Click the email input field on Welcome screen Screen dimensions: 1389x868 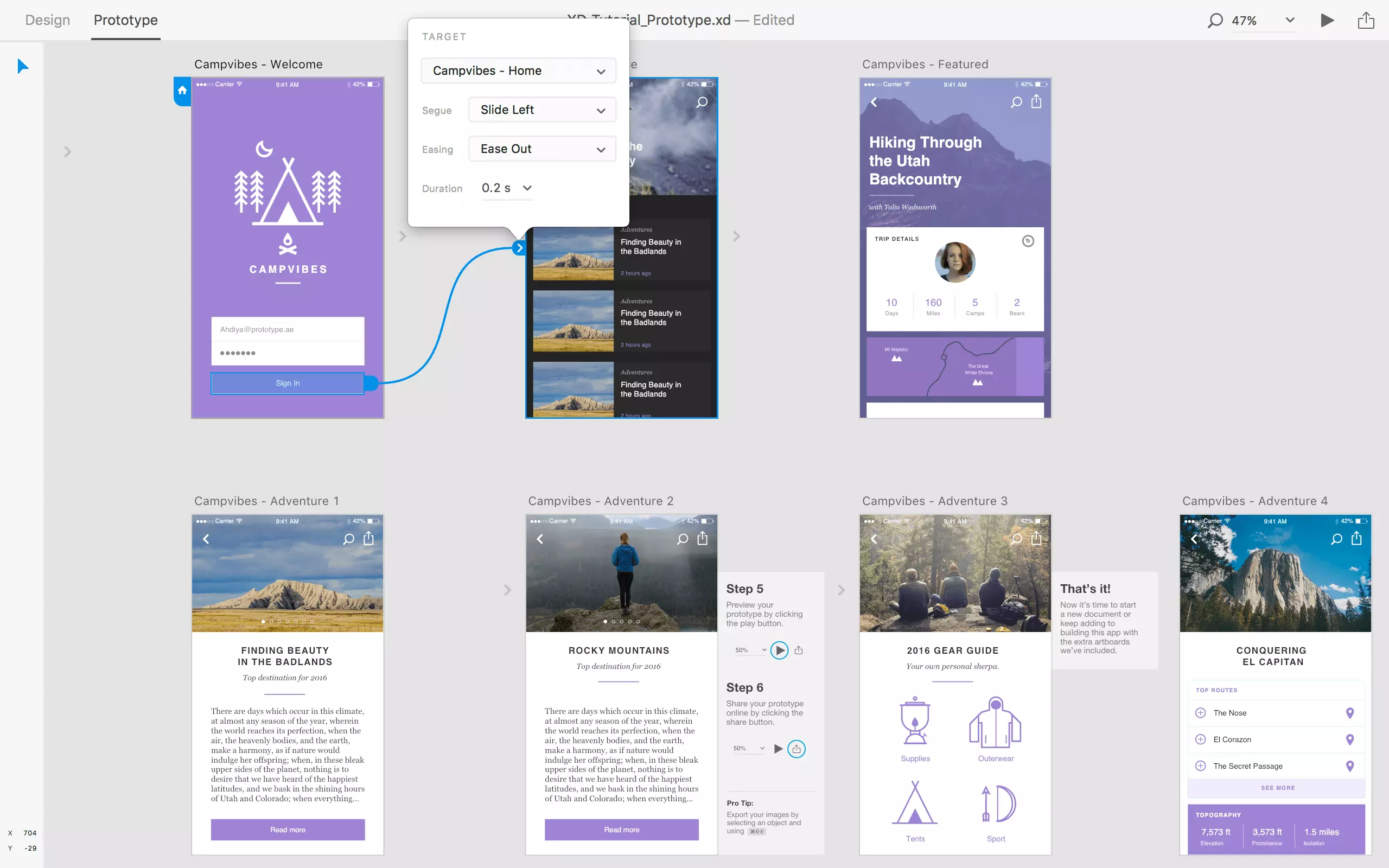point(287,329)
